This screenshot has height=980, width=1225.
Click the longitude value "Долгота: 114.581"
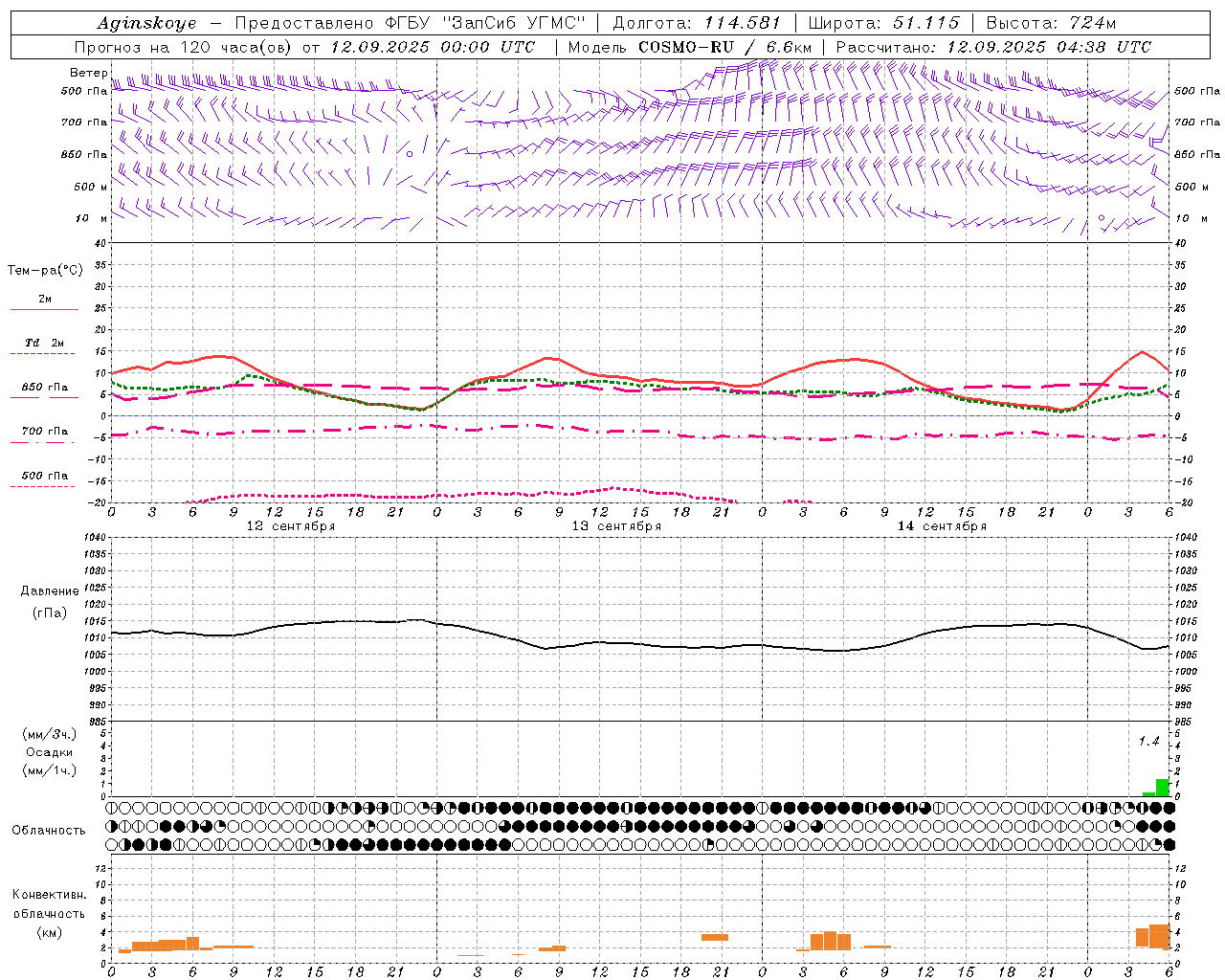click(697, 23)
